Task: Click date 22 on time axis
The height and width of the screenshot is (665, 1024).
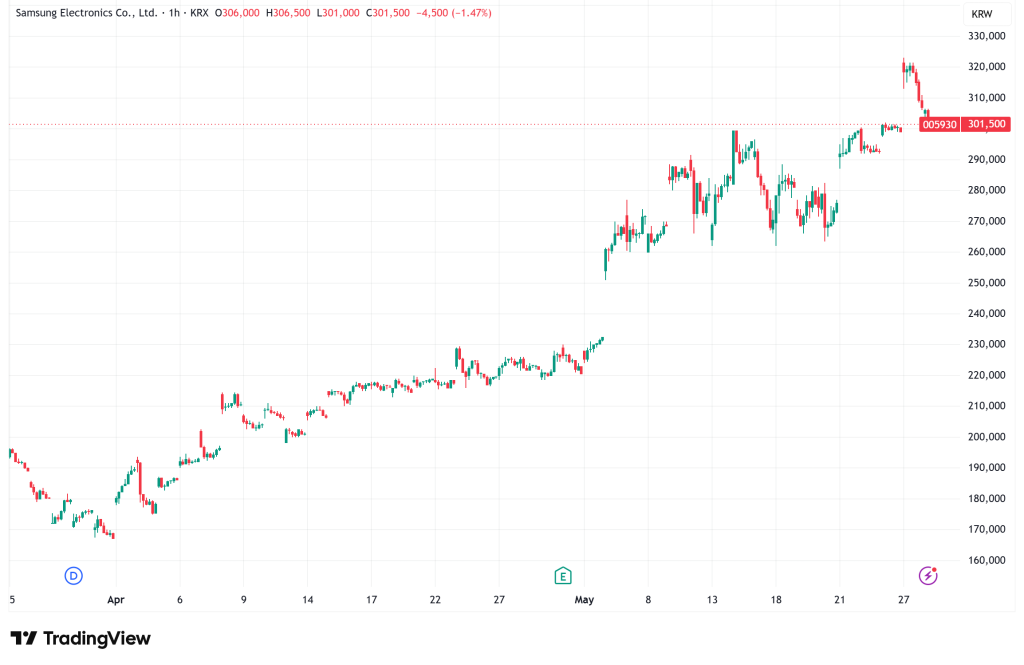Action: (435, 600)
